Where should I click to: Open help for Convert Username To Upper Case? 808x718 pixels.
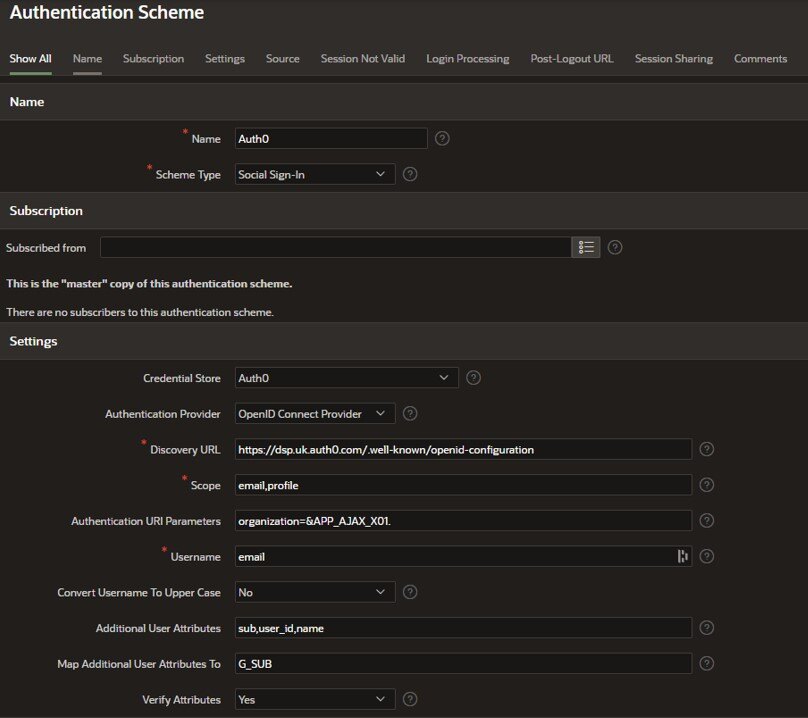410,592
